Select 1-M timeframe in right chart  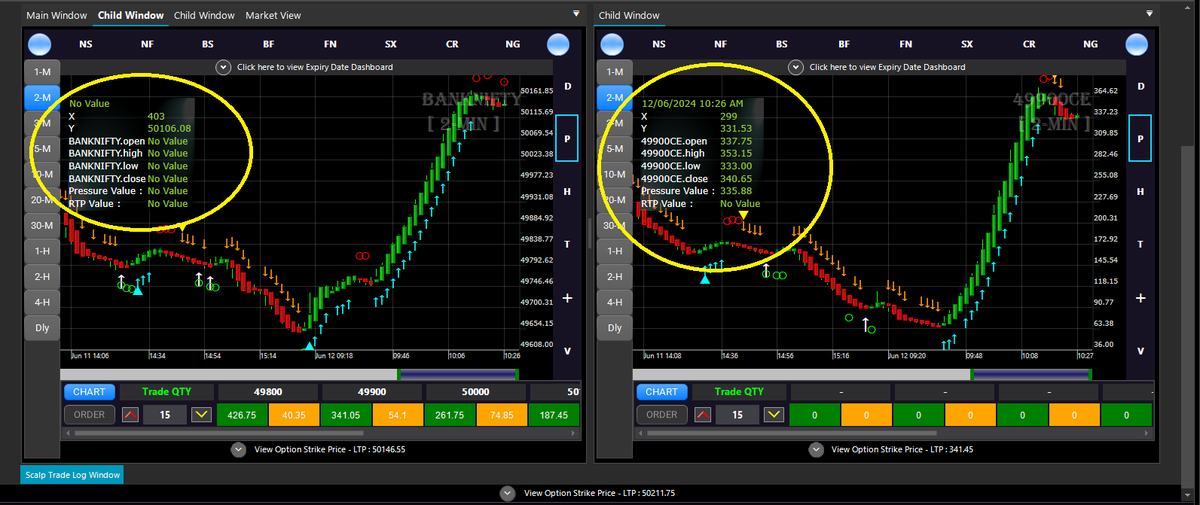click(x=614, y=72)
